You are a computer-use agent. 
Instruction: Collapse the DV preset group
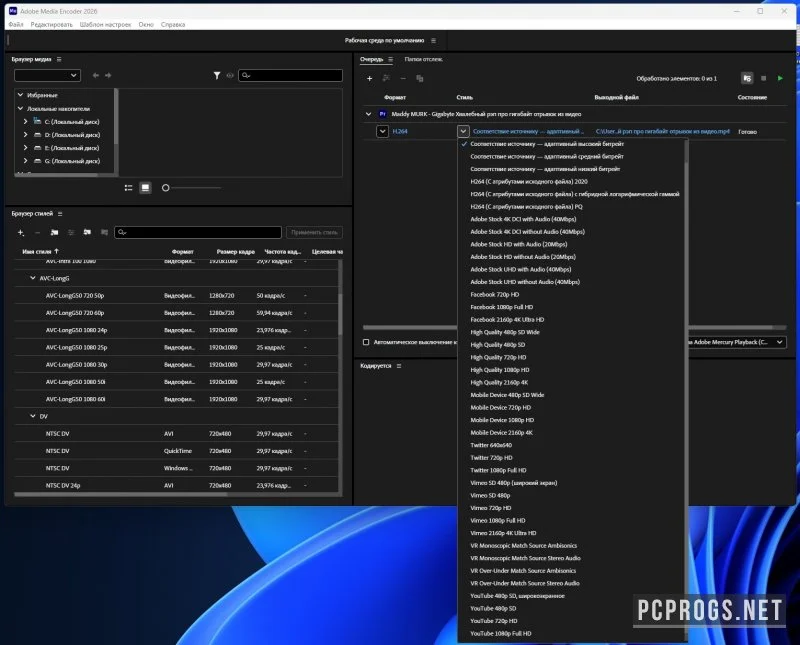[x=33, y=416]
